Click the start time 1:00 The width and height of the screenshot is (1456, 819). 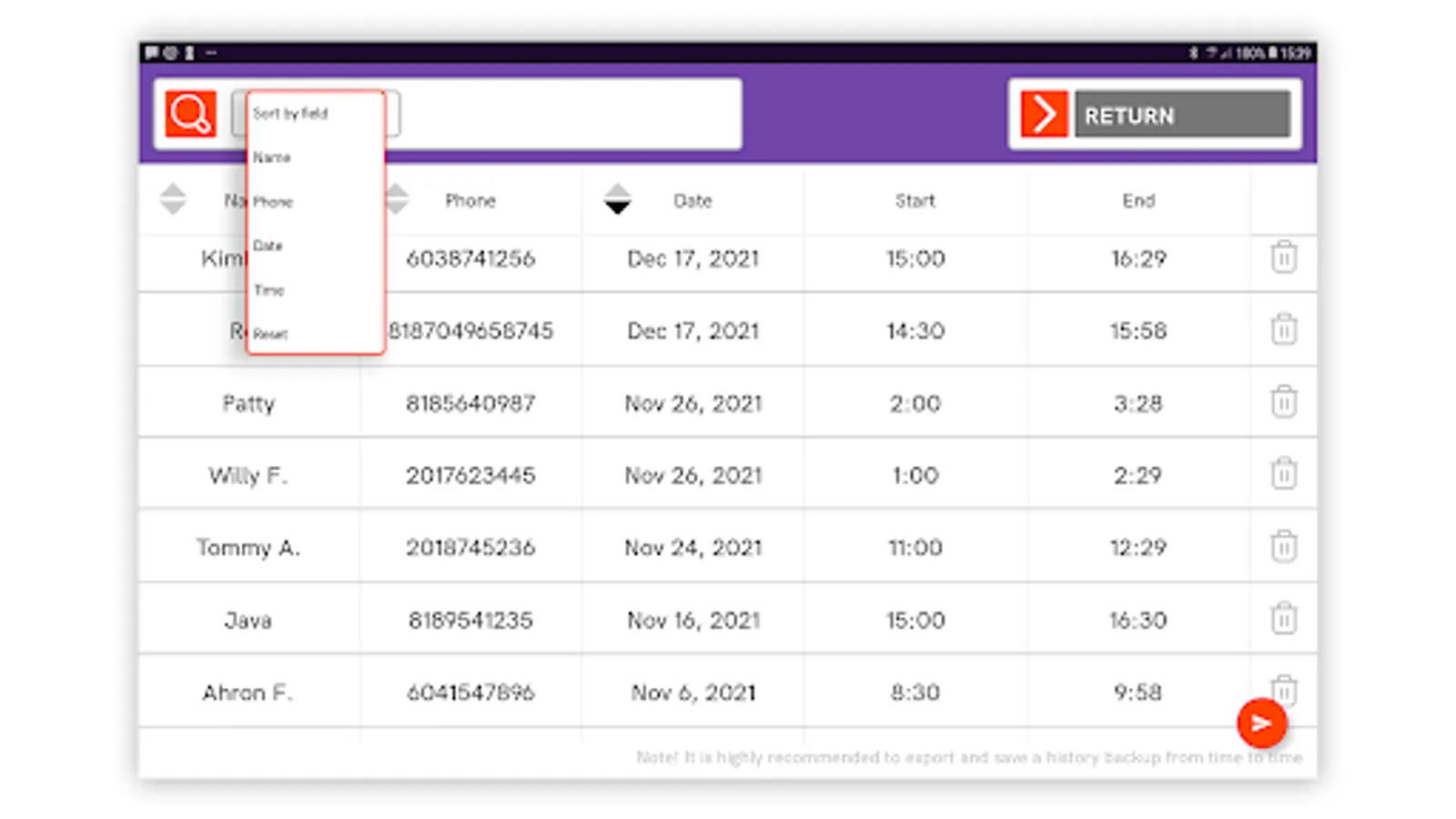(915, 475)
